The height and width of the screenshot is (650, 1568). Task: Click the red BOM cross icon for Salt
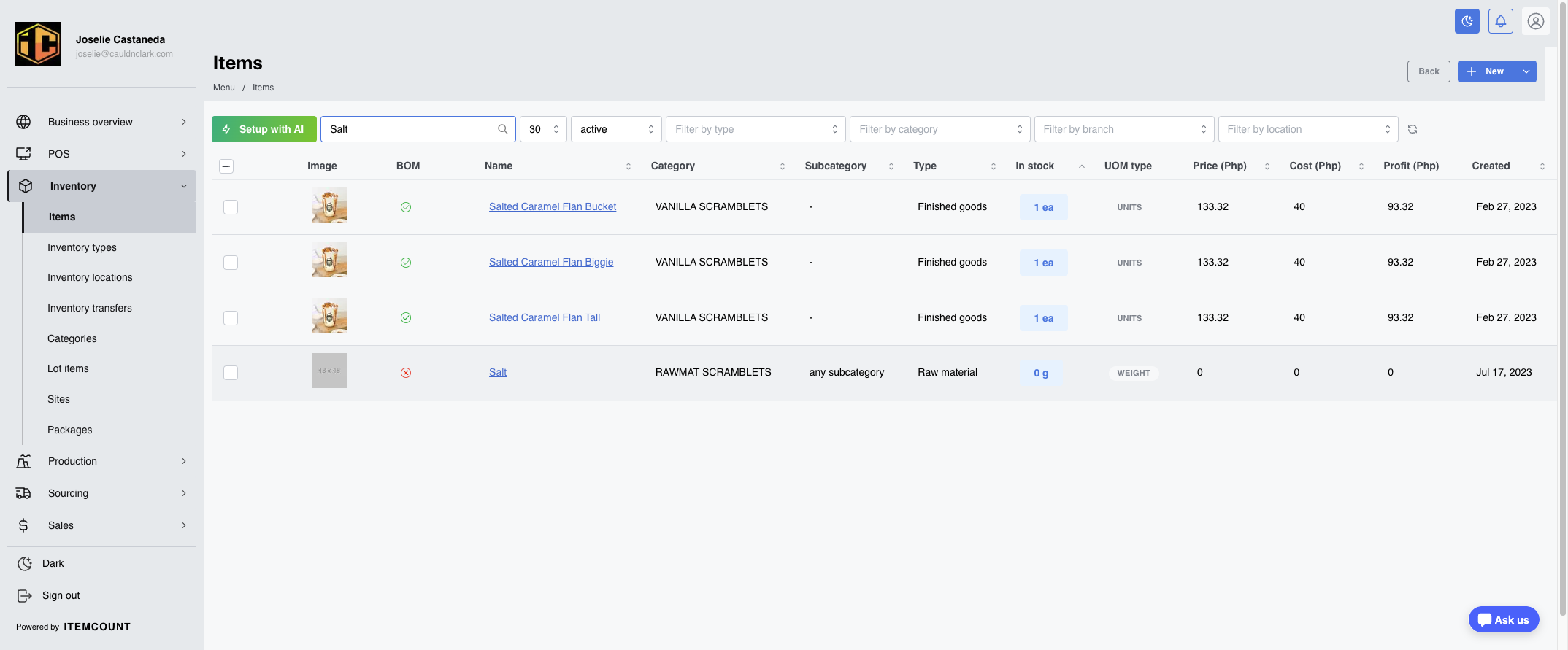pyautogui.click(x=406, y=373)
